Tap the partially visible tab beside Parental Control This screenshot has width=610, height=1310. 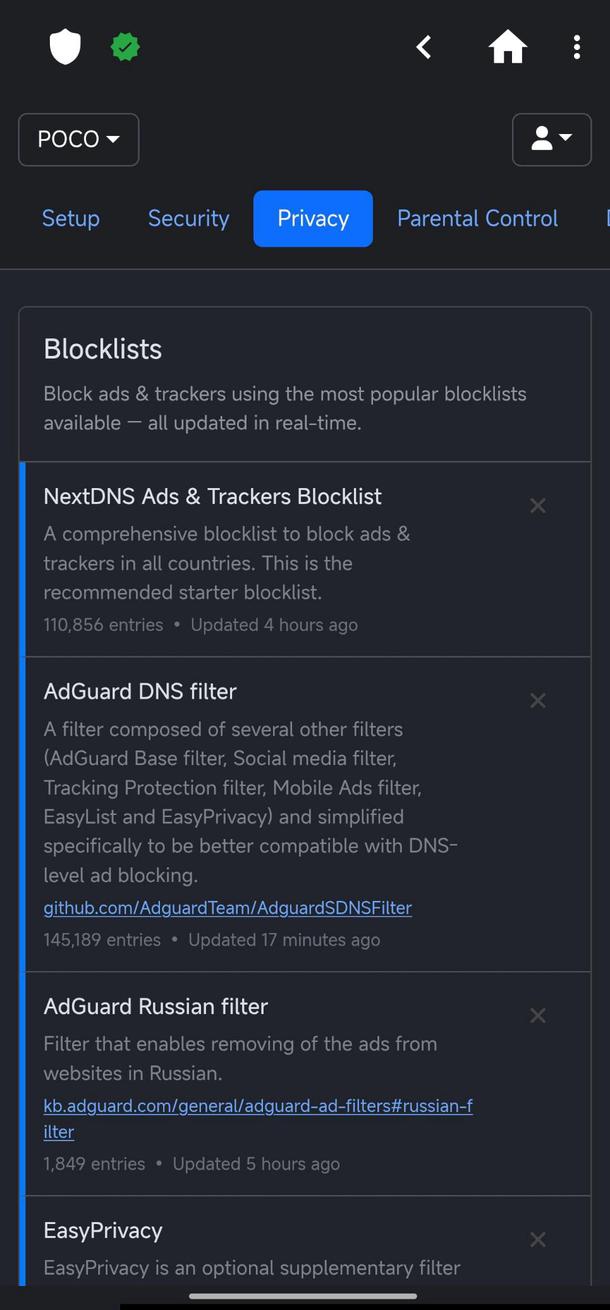coord(605,218)
